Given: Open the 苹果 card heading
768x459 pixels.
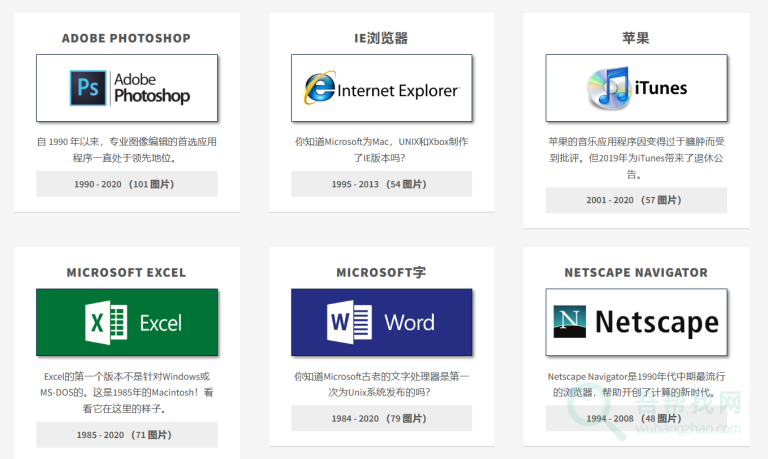Looking at the screenshot, I should tap(636, 38).
